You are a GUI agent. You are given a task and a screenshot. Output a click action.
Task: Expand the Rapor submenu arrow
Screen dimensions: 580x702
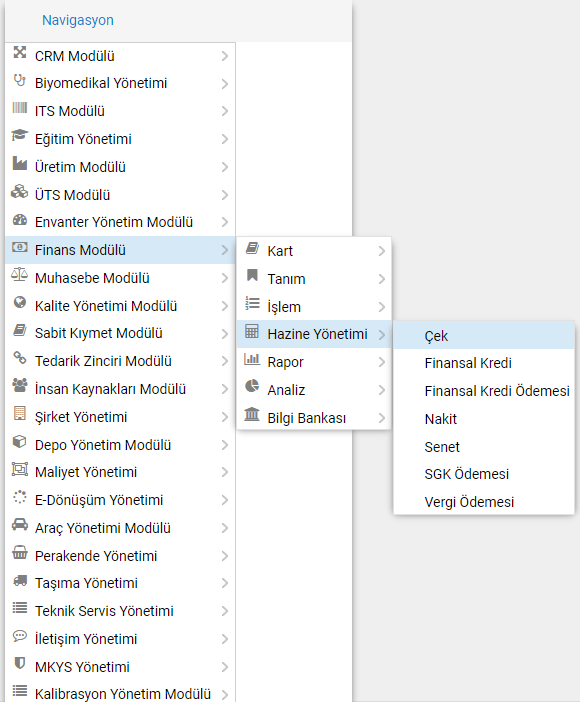[x=382, y=362]
